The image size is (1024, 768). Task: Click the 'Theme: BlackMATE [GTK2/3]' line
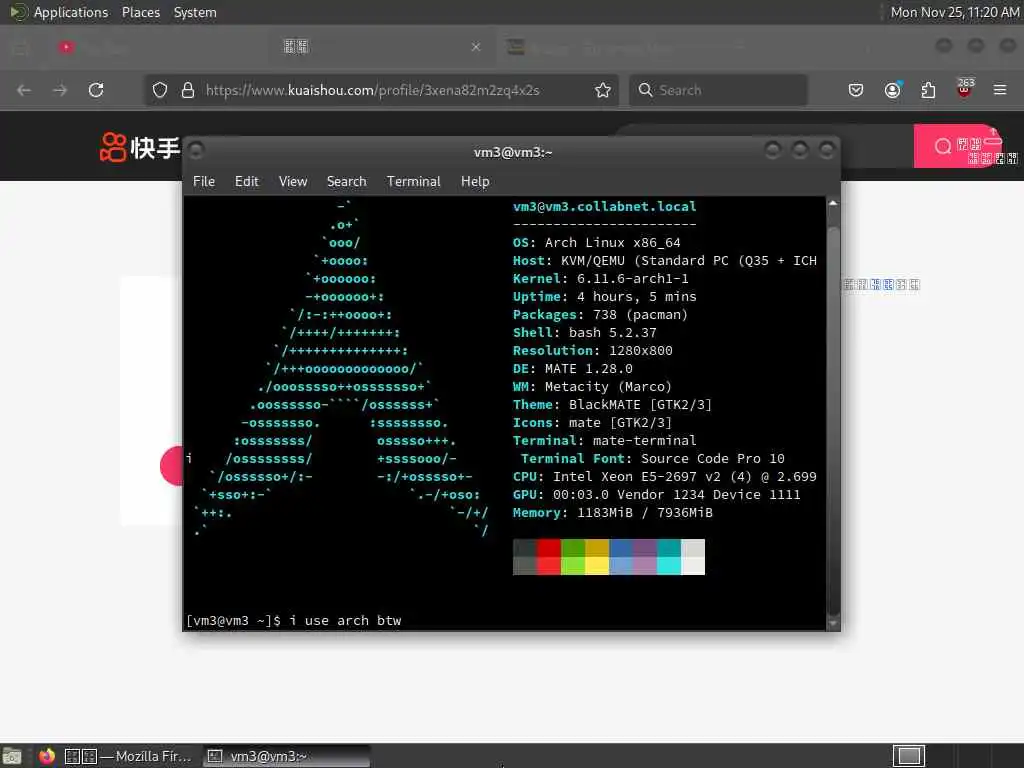click(x=612, y=405)
